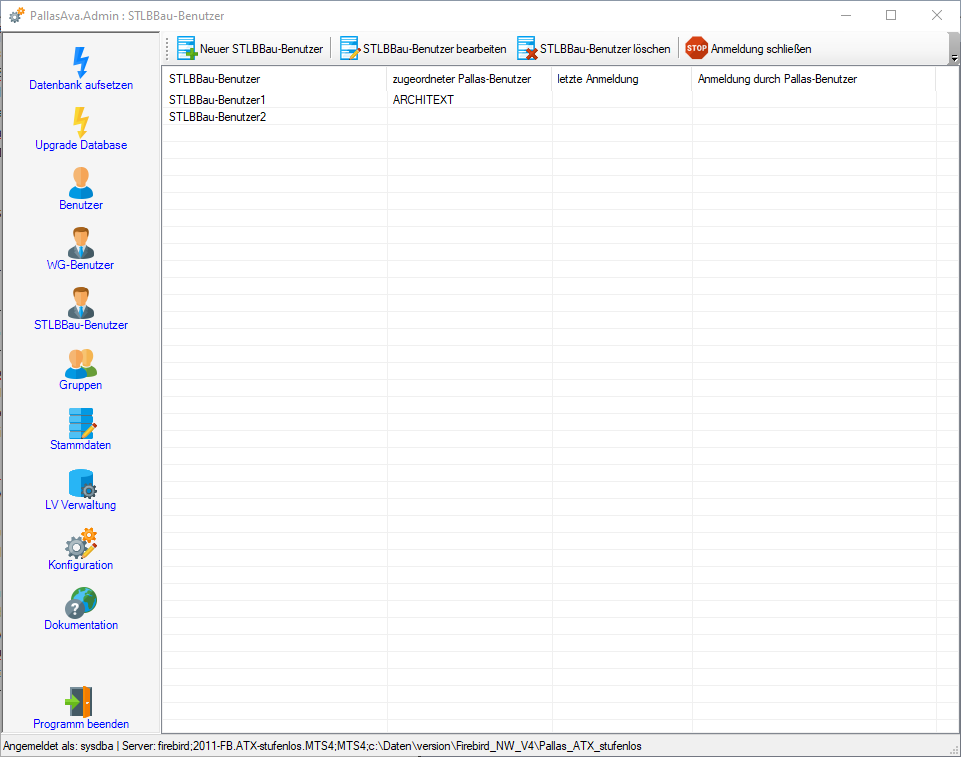Click Anmeldung durch Pallas-Benutzer column header

point(814,79)
